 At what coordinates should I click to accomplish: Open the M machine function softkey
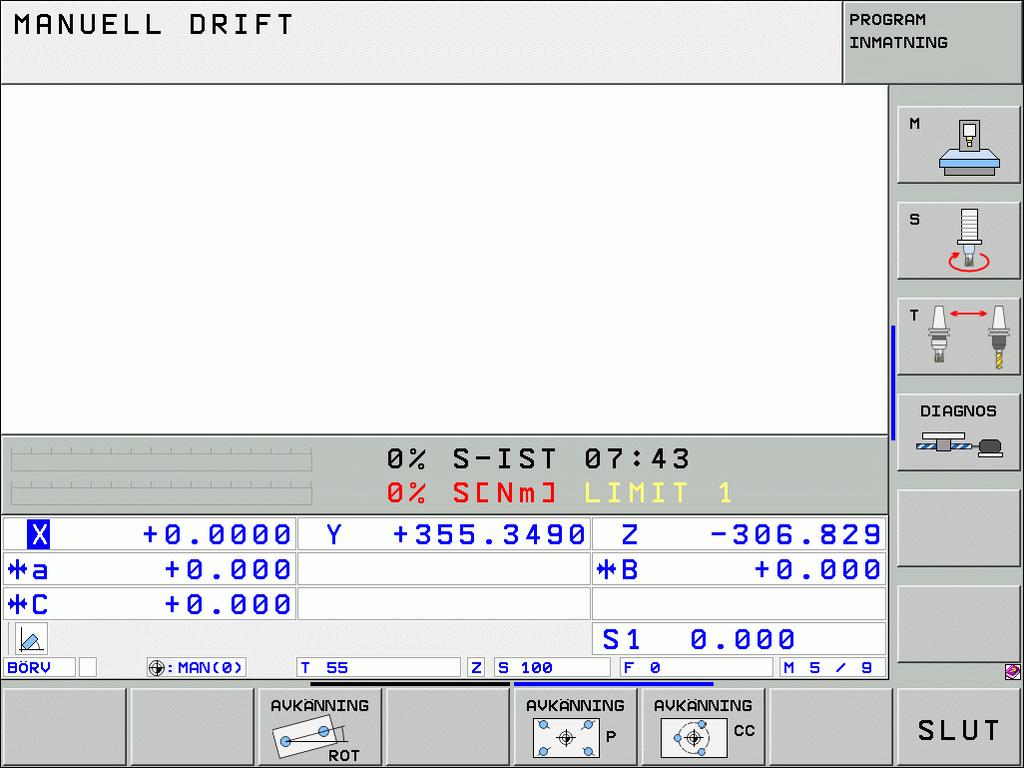[958, 144]
